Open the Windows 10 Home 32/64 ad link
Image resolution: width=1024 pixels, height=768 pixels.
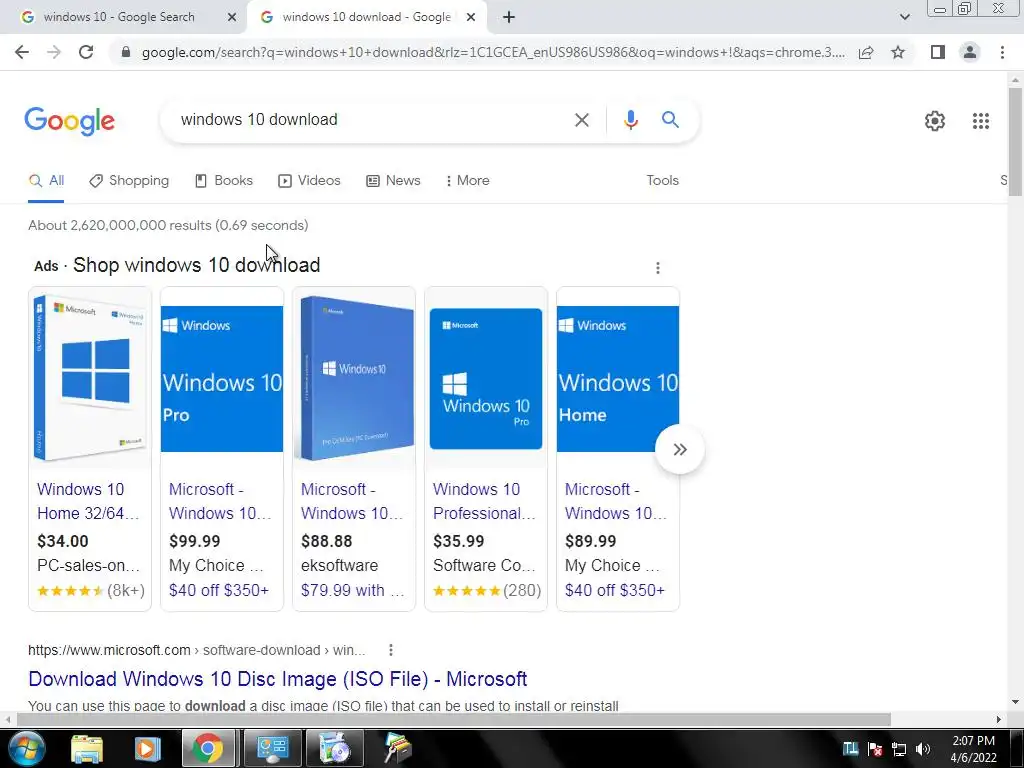click(x=88, y=502)
